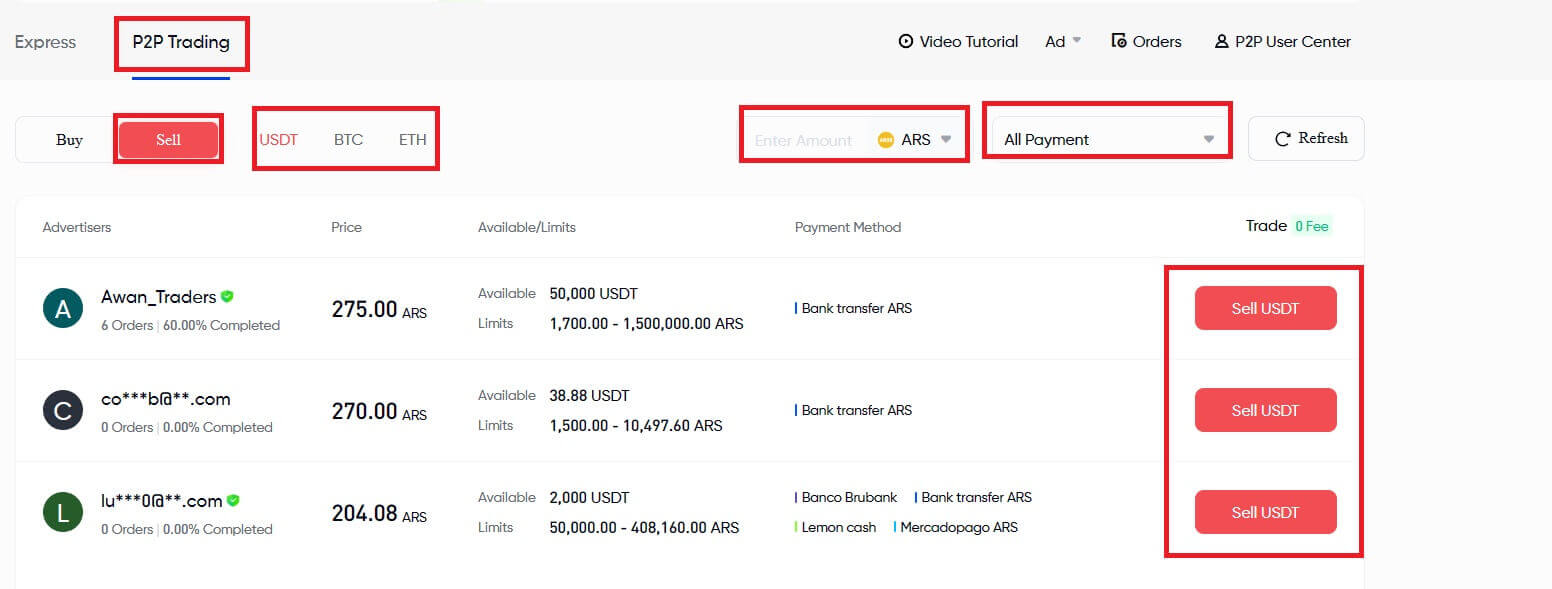The width and height of the screenshot is (1552, 589).
Task: Click the L avatar of lu***0@**.com
Action: click(x=63, y=512)
